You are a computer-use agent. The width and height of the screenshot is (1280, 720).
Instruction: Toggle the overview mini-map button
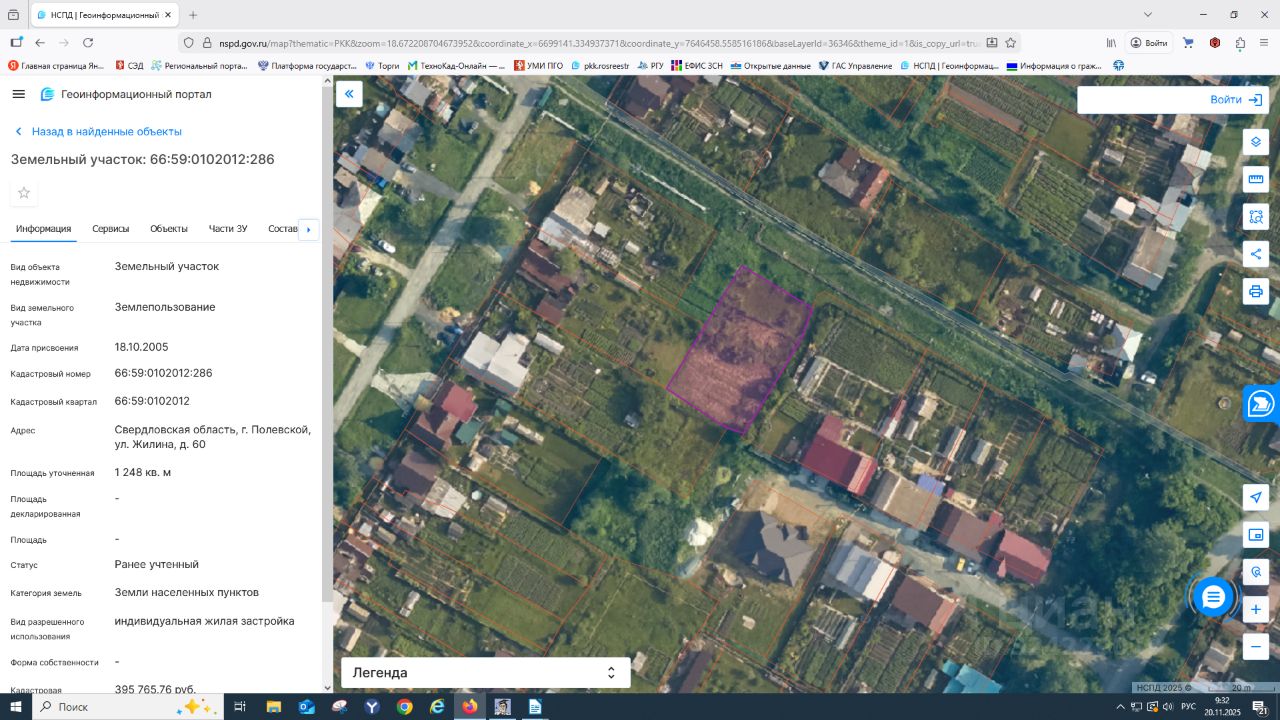(x=1255, y=535)
